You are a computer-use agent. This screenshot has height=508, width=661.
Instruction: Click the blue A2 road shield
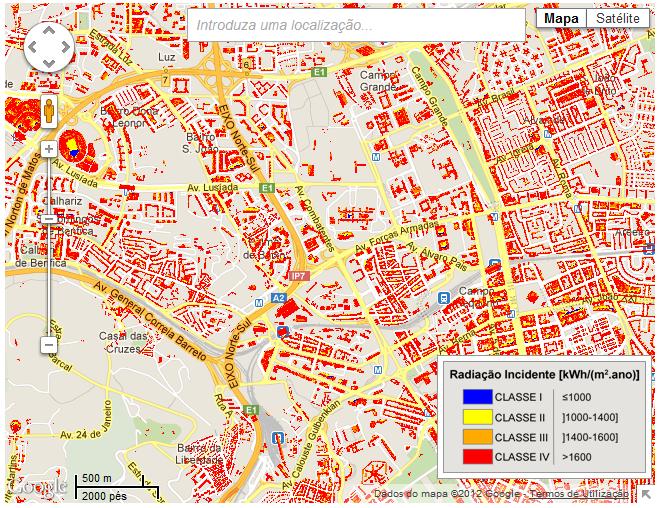(279, 298)
